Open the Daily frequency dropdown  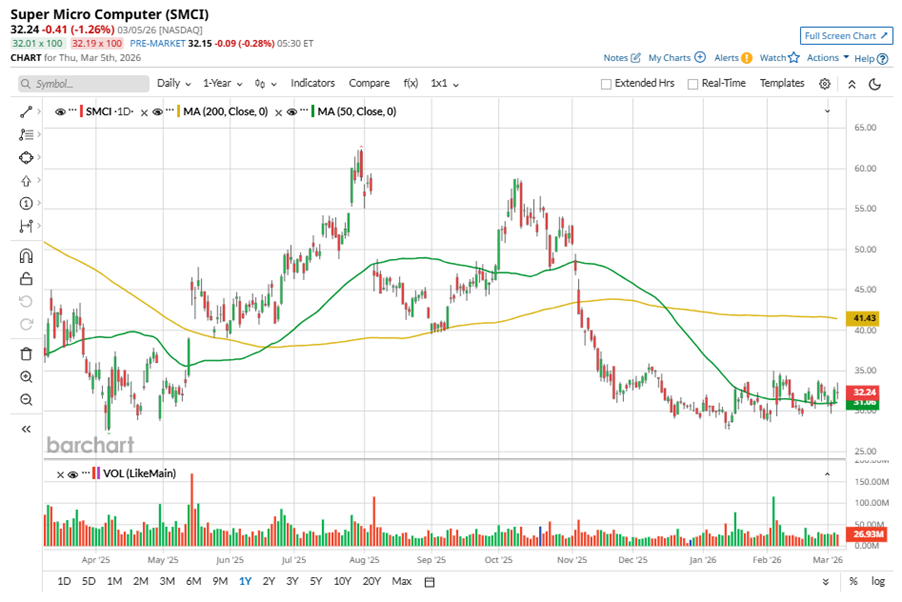click(174, 83)
